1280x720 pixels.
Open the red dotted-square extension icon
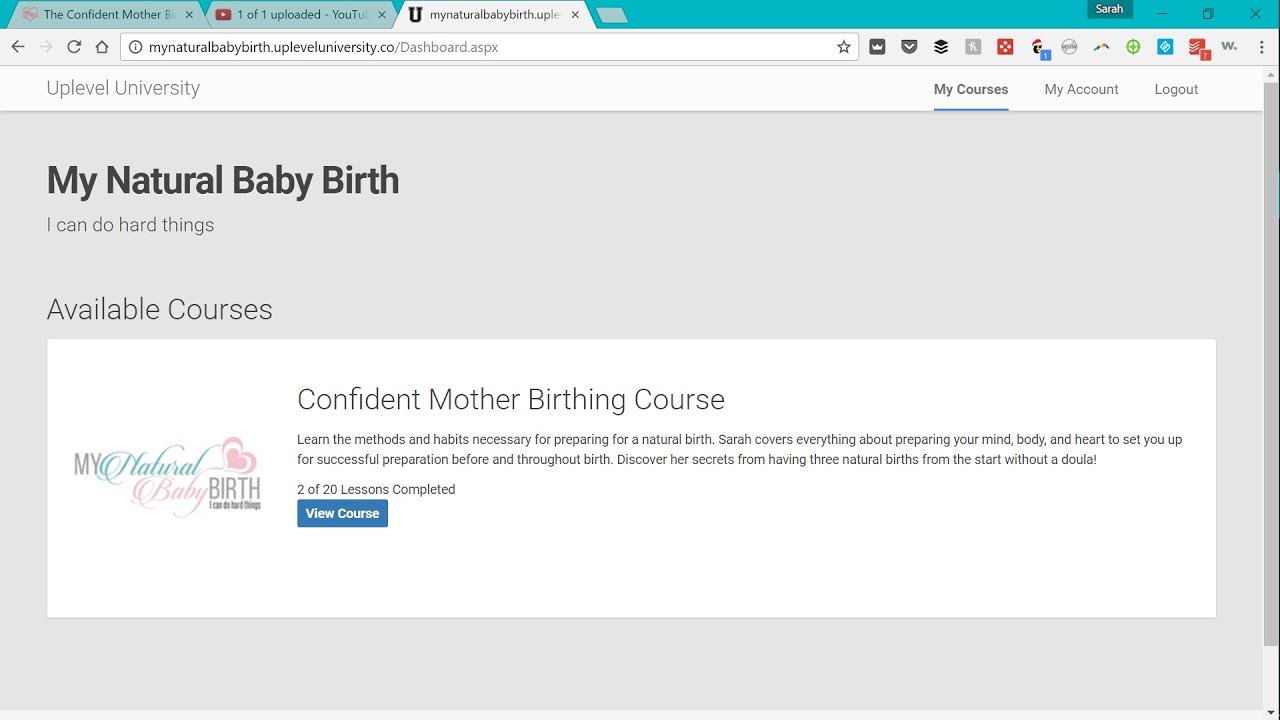pyautogui.click(x=1005, y=47)
